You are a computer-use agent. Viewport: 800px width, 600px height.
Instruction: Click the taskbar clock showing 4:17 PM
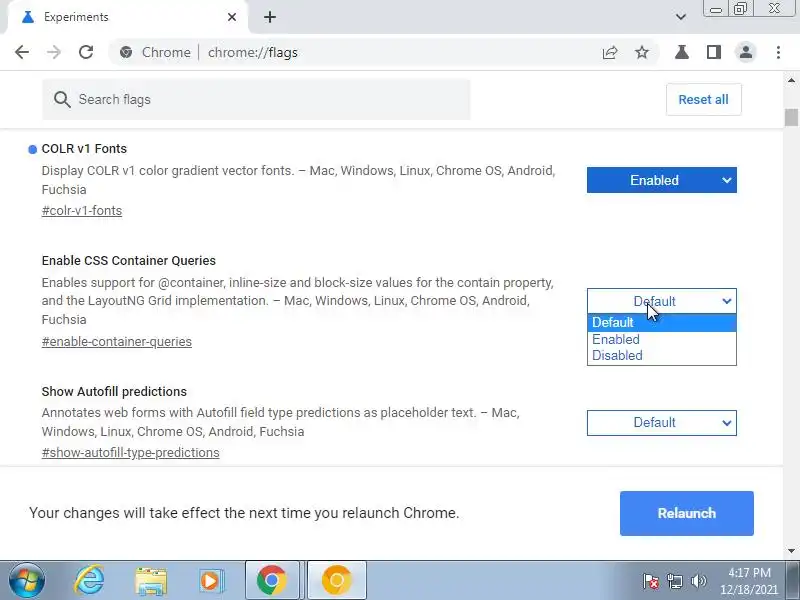click(749, 581)
